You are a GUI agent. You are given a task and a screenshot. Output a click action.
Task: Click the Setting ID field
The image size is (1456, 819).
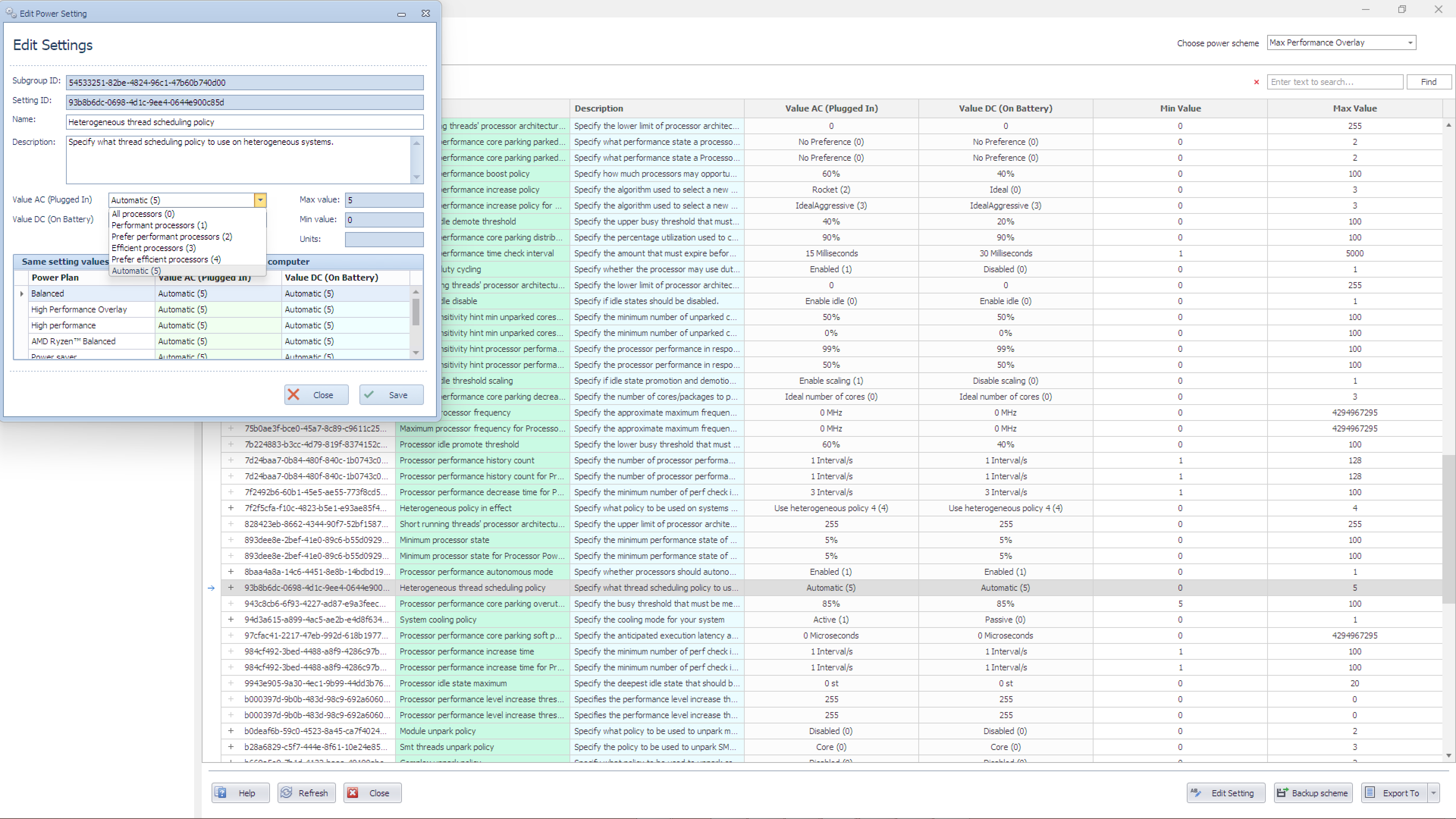click(x=244, y=102)
